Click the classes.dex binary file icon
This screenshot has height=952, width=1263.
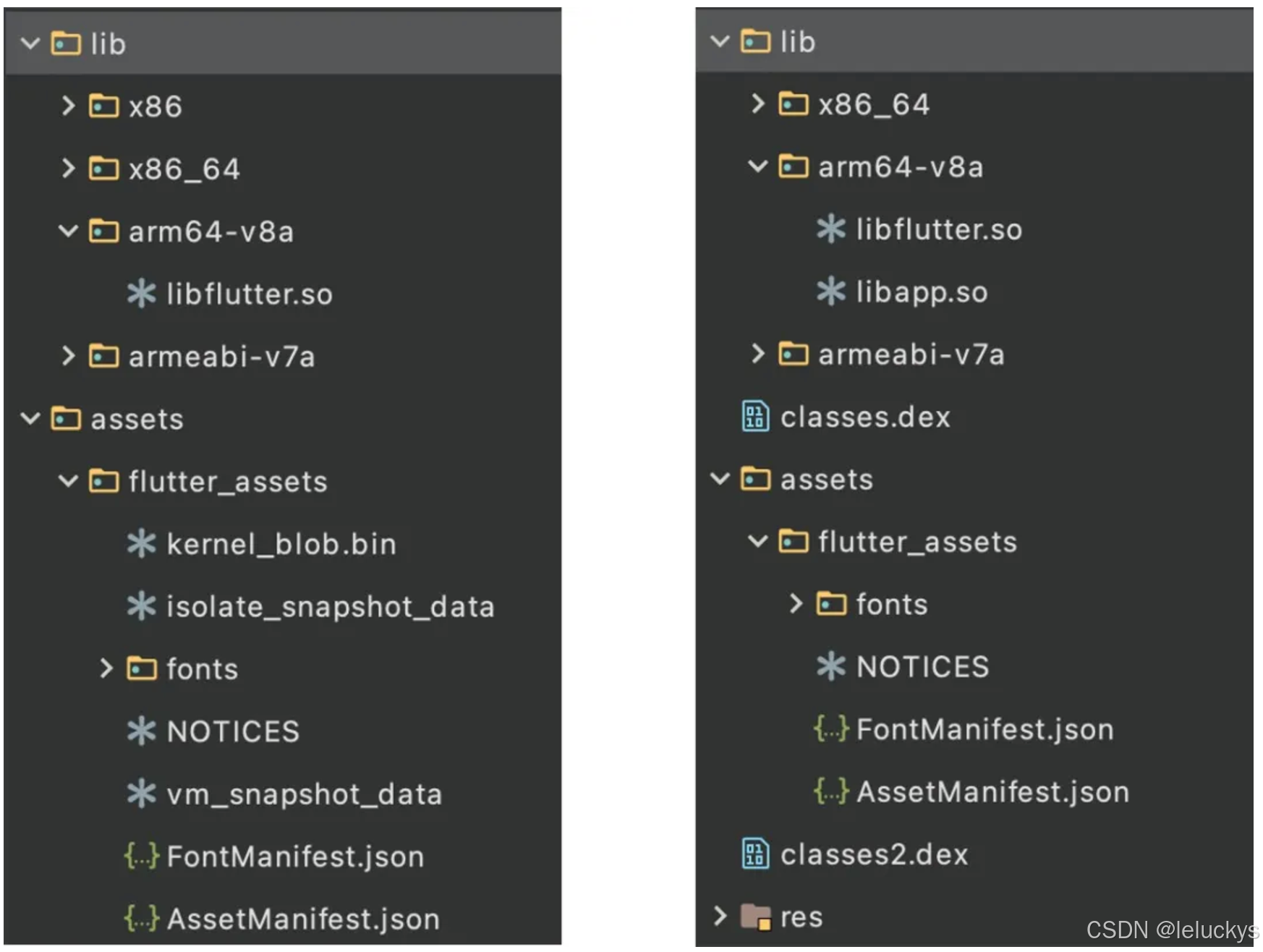754,416
